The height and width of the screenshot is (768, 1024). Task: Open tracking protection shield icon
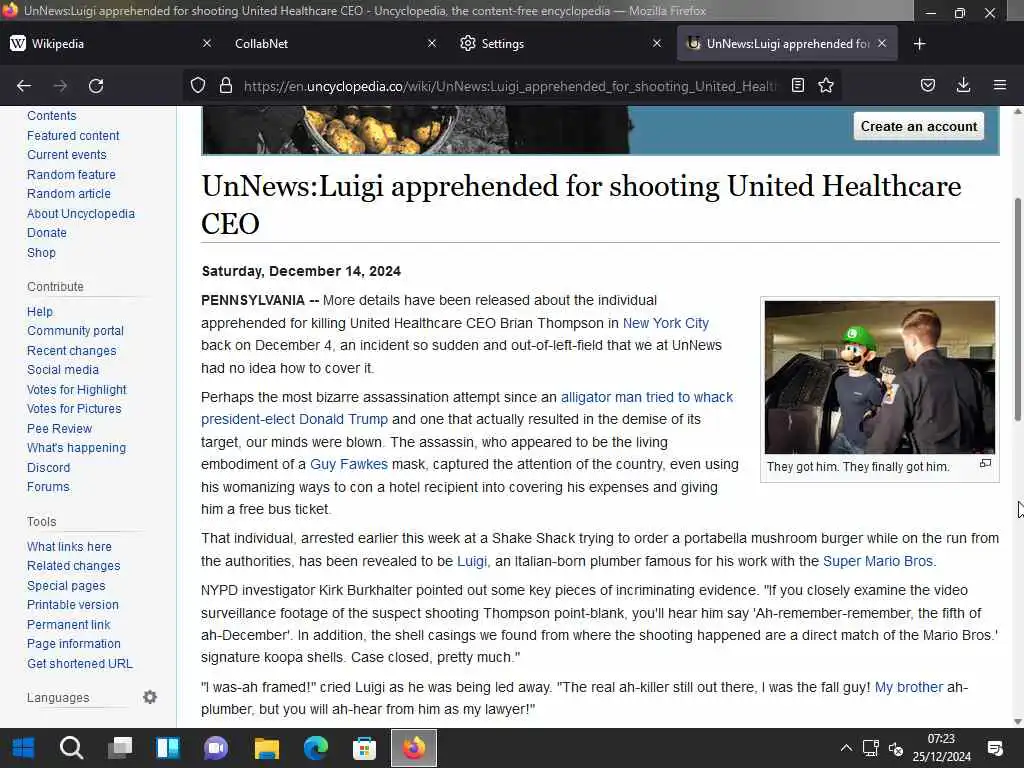click(198, 86)
